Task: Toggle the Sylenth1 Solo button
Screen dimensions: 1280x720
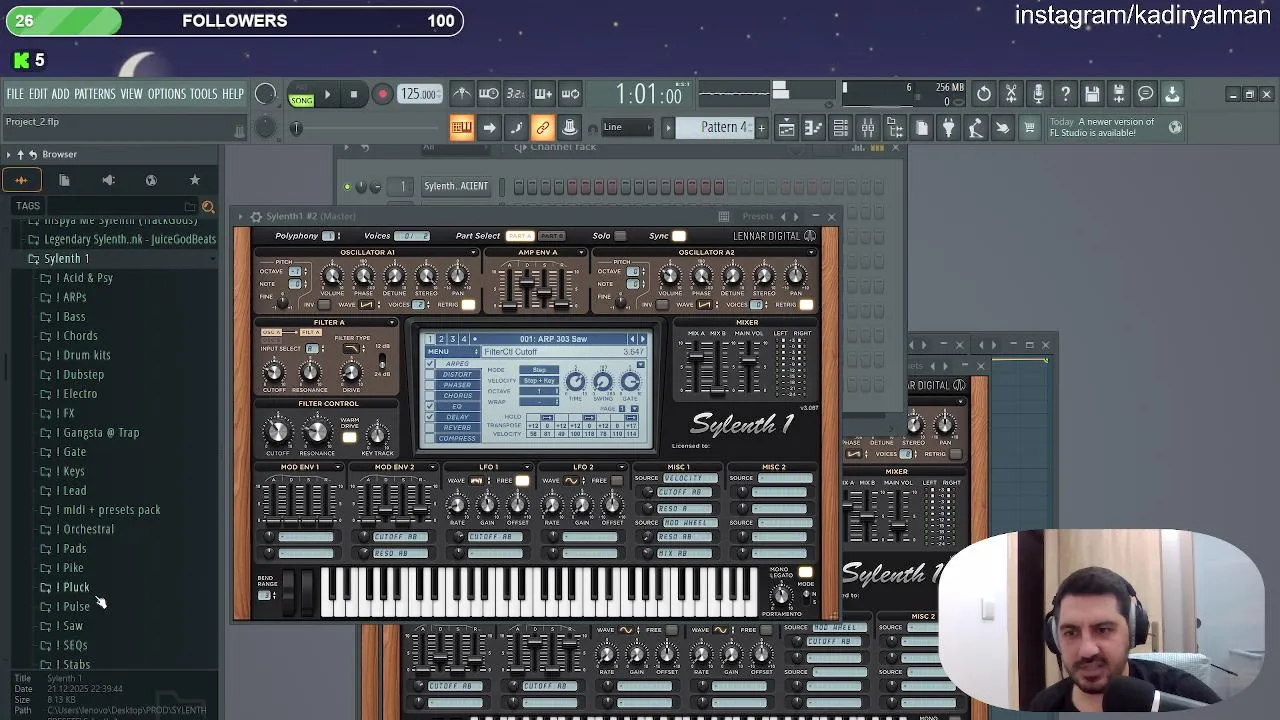Action: [620, 236]
